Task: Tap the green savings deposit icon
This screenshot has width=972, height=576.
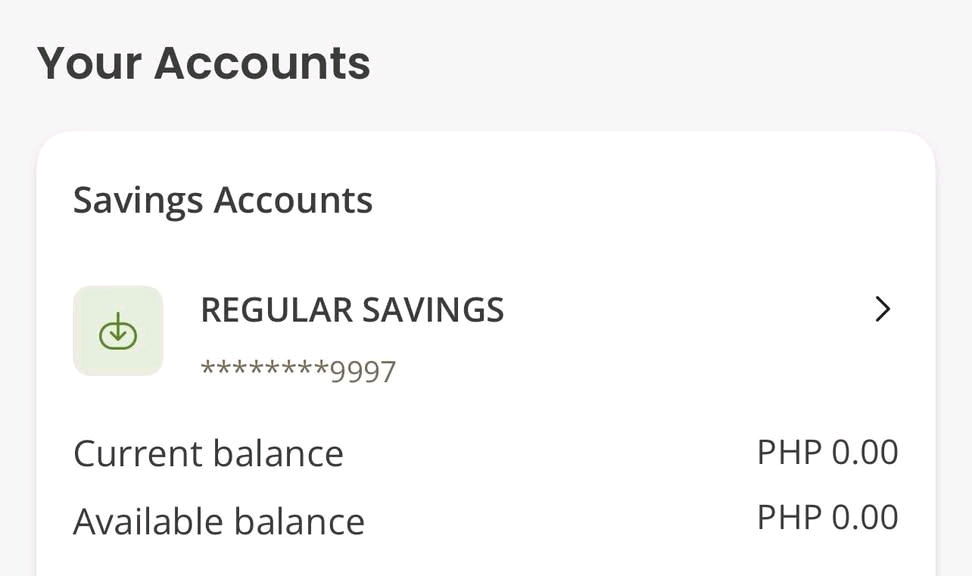Action: [x=118, y=331]
